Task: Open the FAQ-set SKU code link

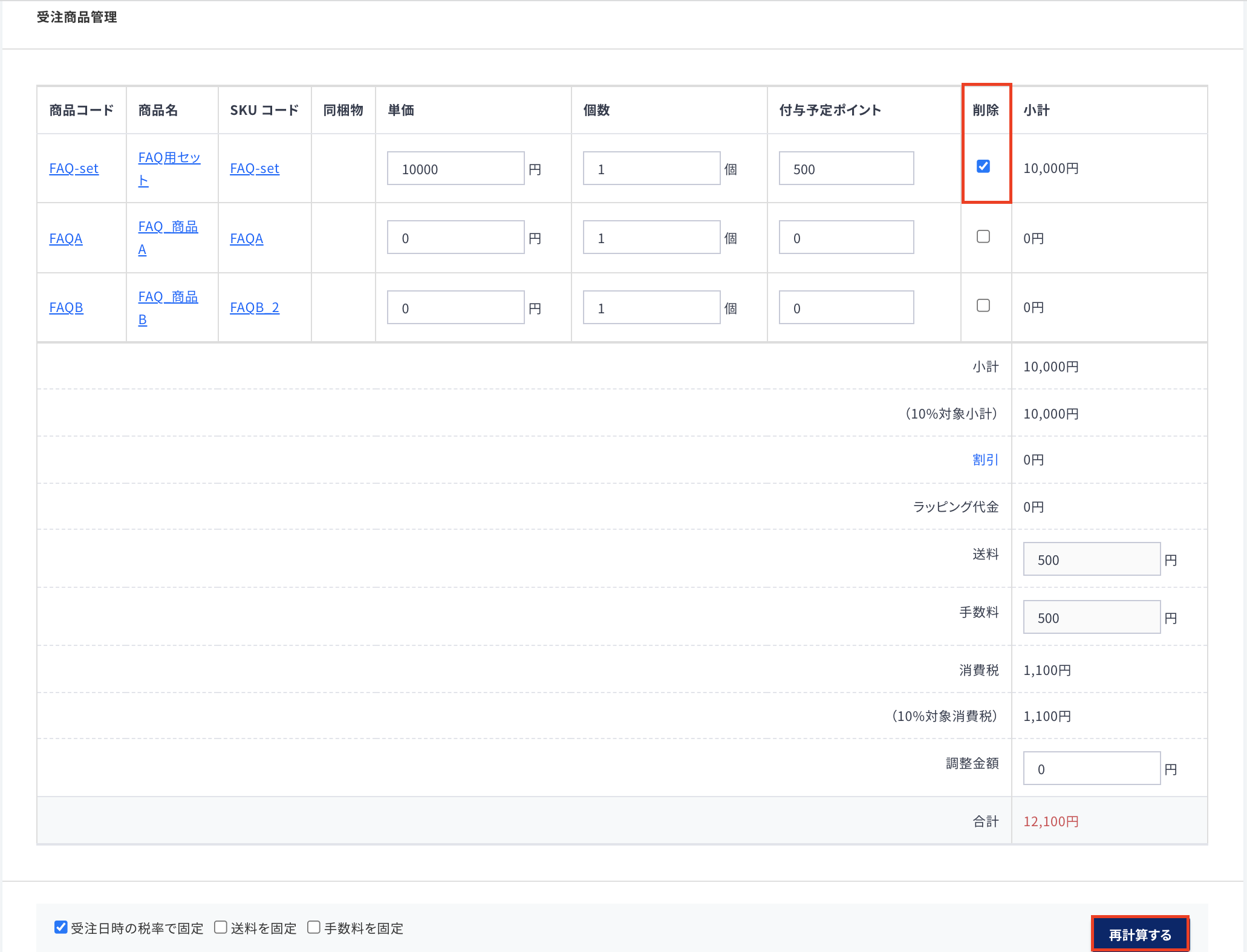Action: coord(255,169)
